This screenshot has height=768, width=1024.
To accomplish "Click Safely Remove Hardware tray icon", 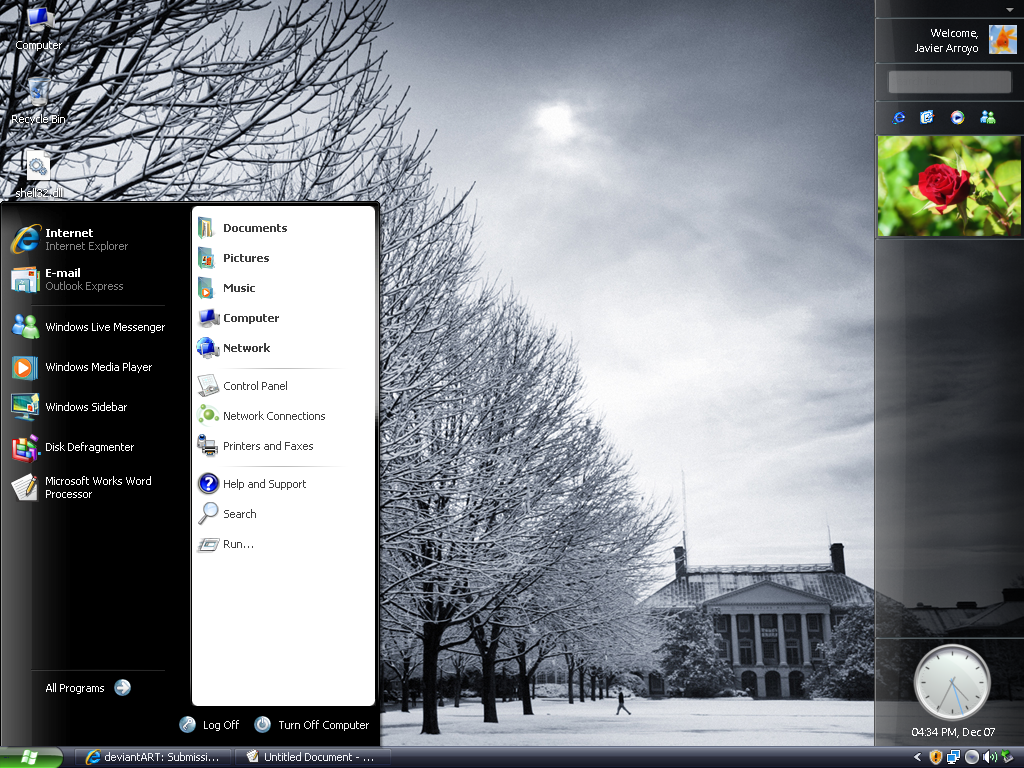I will [x=1008, y=758].
